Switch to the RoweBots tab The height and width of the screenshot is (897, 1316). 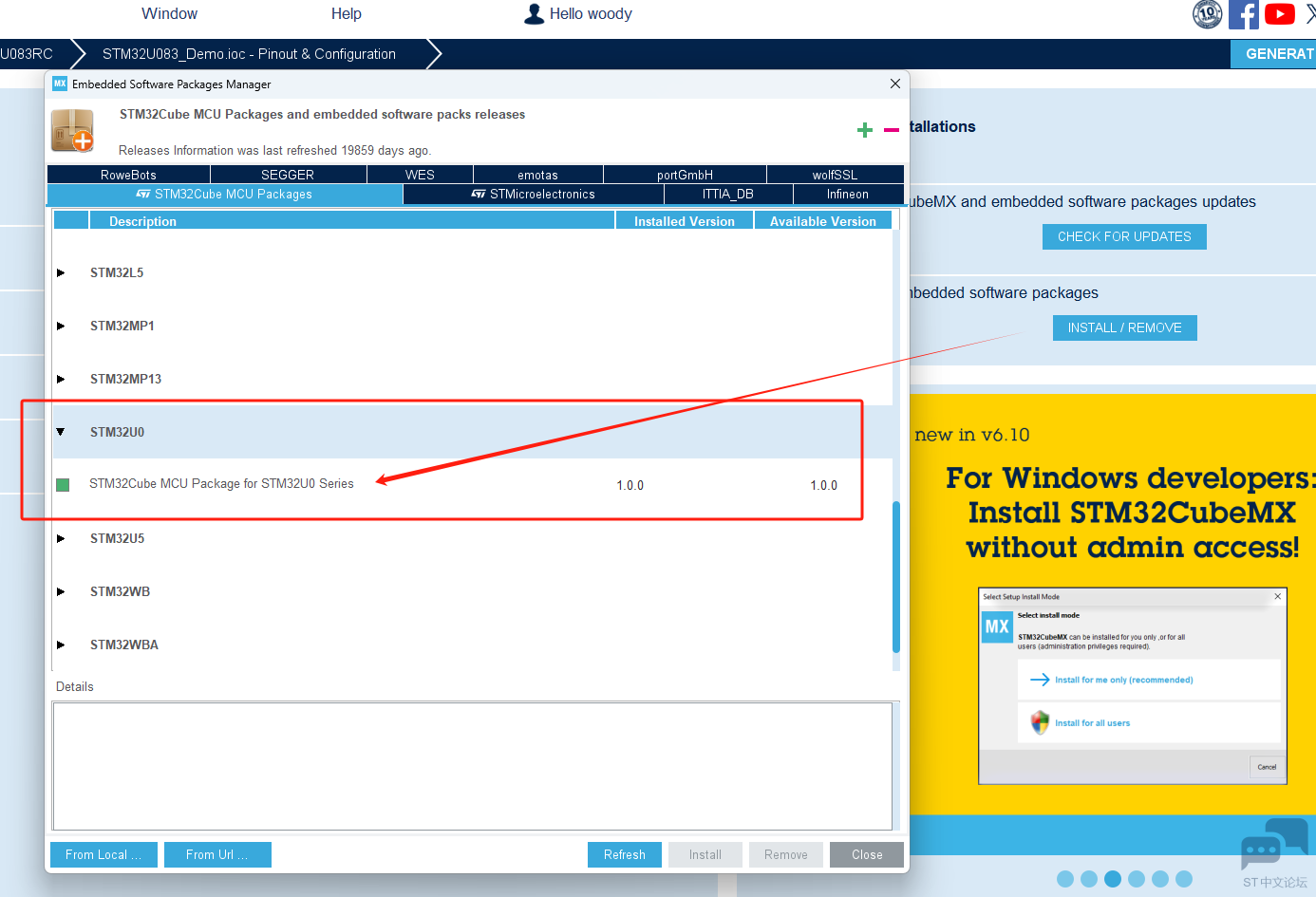tap(128, 175)
